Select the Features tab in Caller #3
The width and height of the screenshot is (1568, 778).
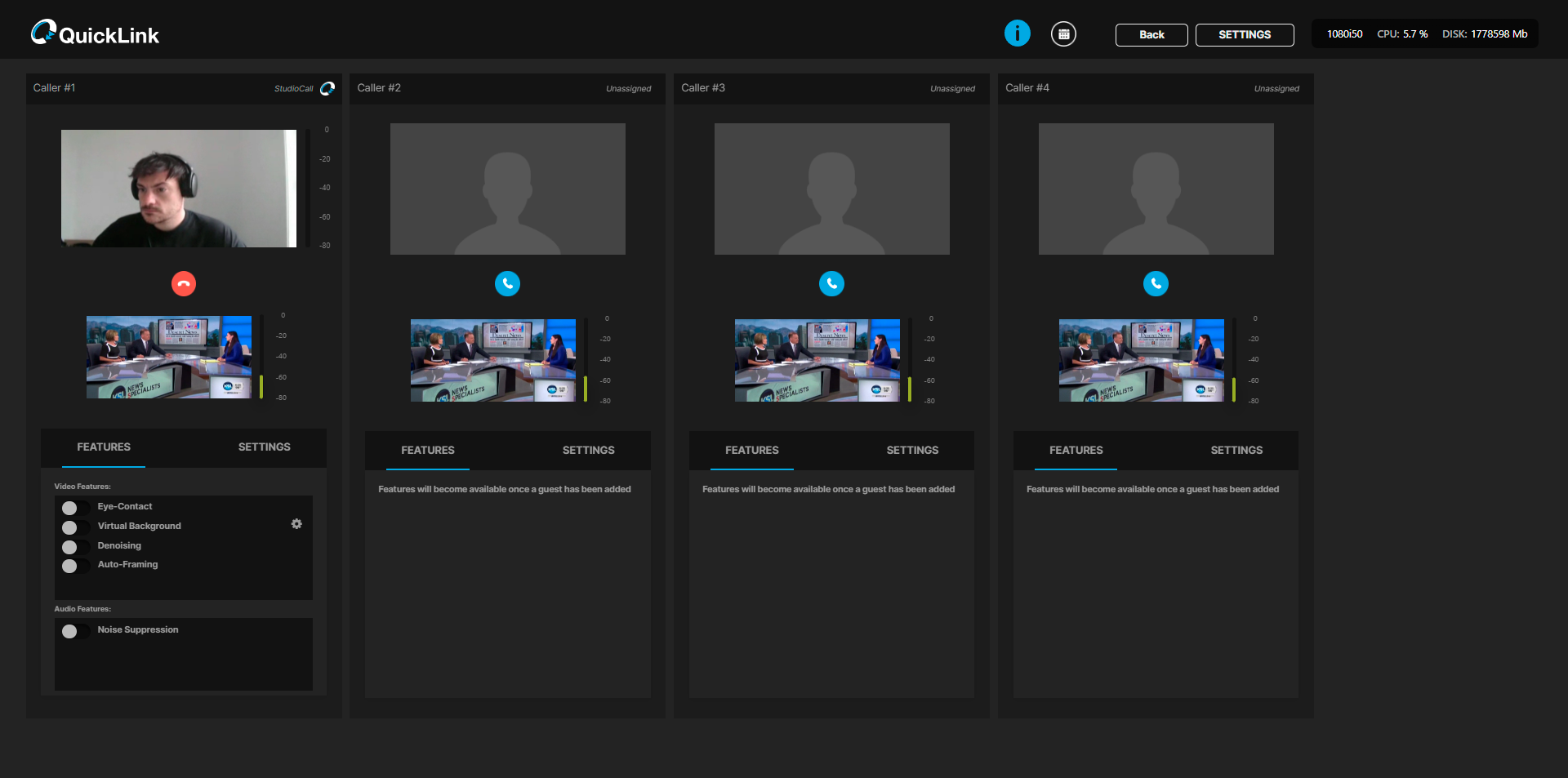click(x=751, y=451)
